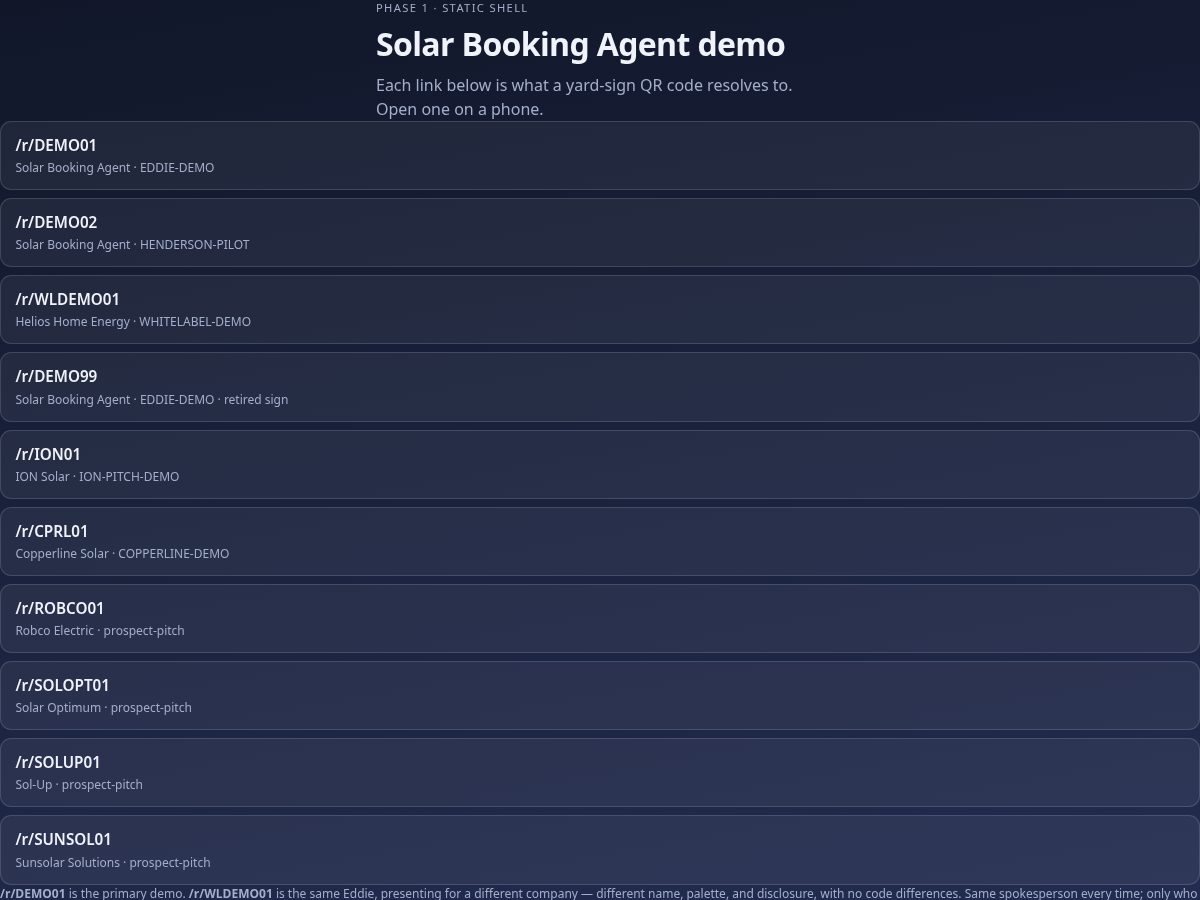Screen dimensions: 1200x900
Task: Click the 'Solar Booking Agent demo' heading
Action: pyautogui.click(x=580, y=45)
